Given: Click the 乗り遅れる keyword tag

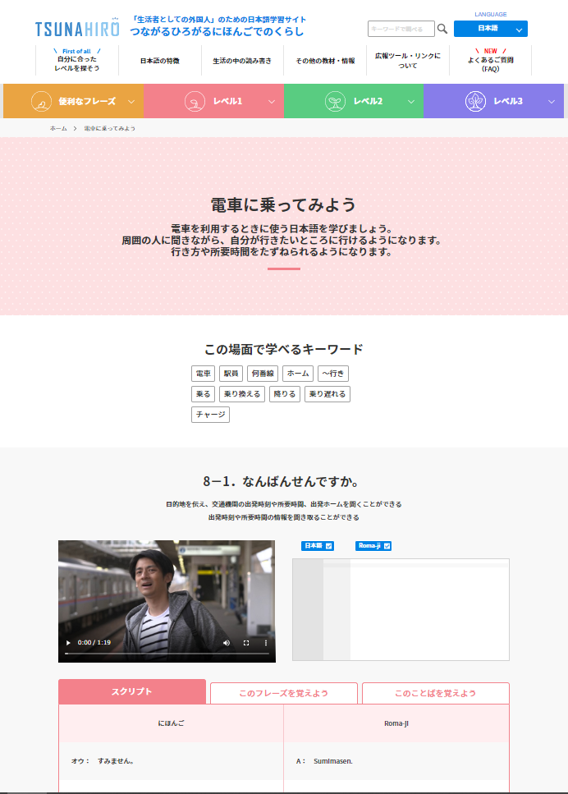Looking at the screenshot, I should click(x=328, y=394).
